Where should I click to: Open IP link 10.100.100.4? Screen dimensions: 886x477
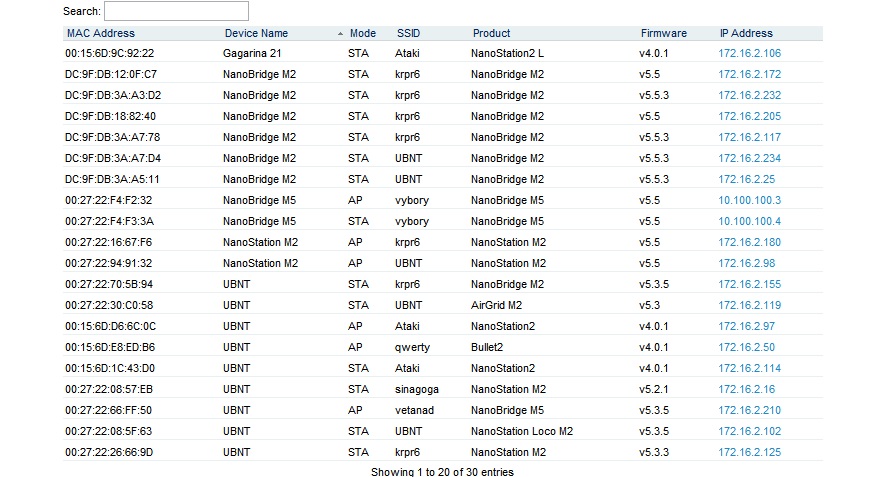click(749, 221)
